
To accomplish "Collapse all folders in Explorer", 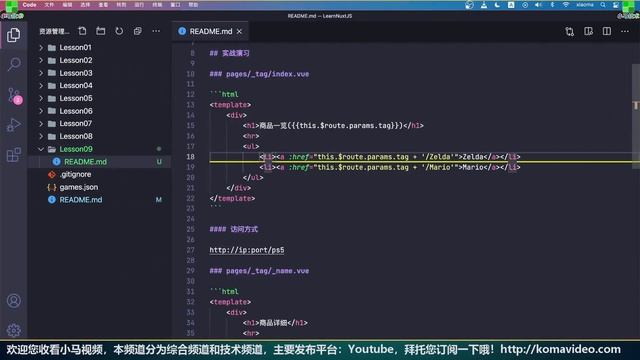I will click(x=138, y=31).
